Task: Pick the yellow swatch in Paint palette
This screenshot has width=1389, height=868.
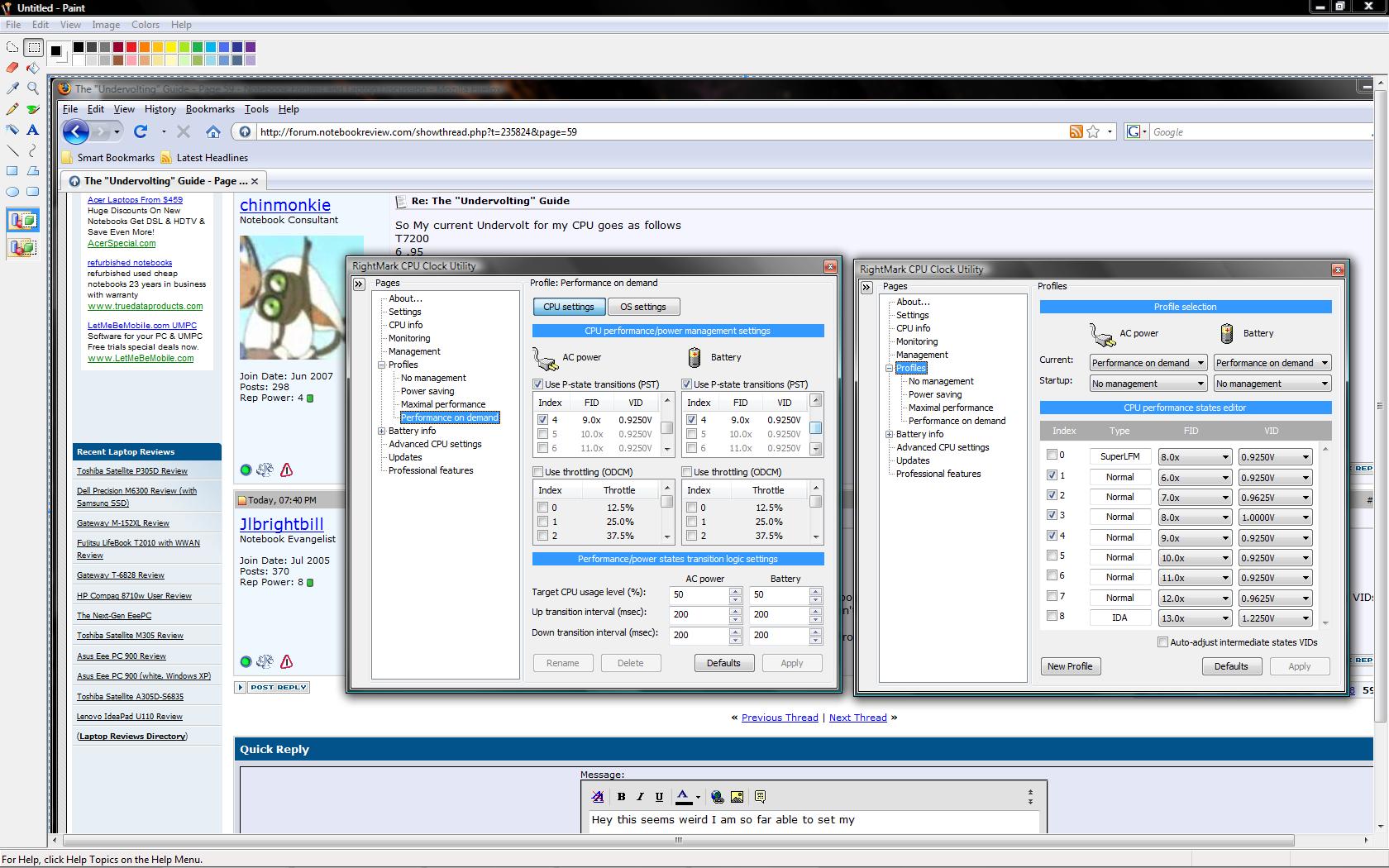Action: point(171,47)
